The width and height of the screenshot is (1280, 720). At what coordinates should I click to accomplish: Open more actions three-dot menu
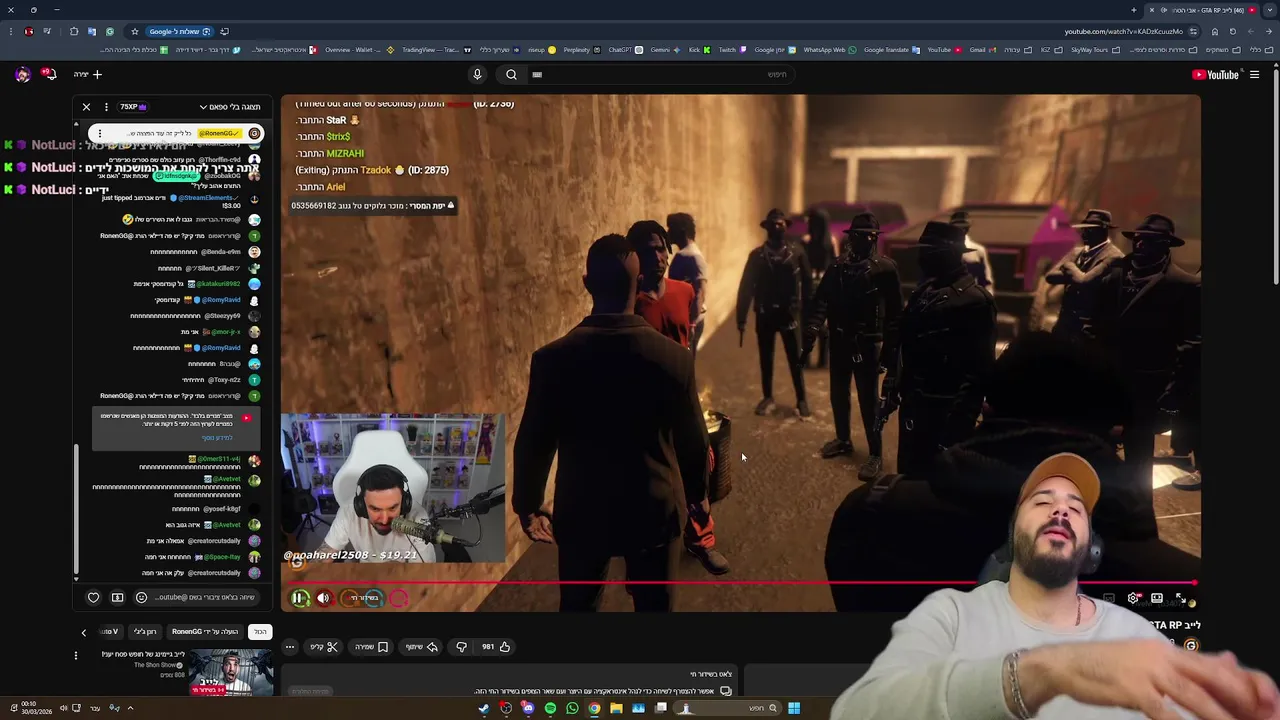[289, 647]
